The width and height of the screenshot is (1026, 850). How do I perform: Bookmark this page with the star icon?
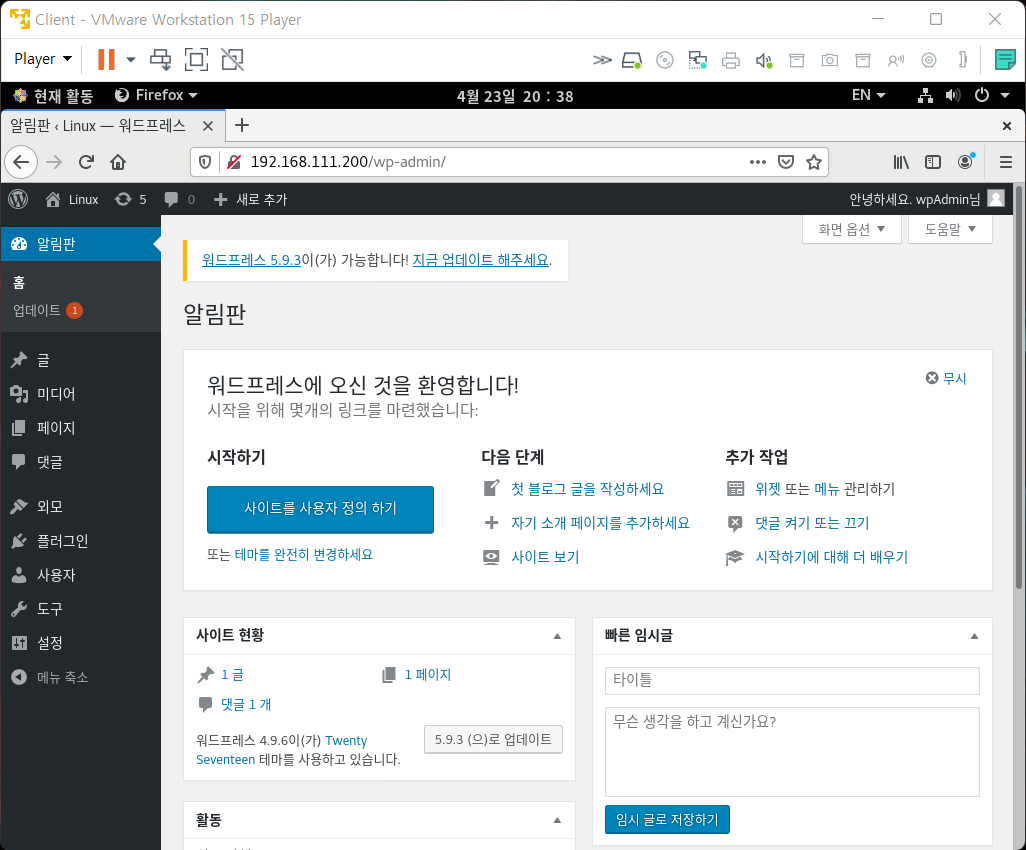pos(813,162)
